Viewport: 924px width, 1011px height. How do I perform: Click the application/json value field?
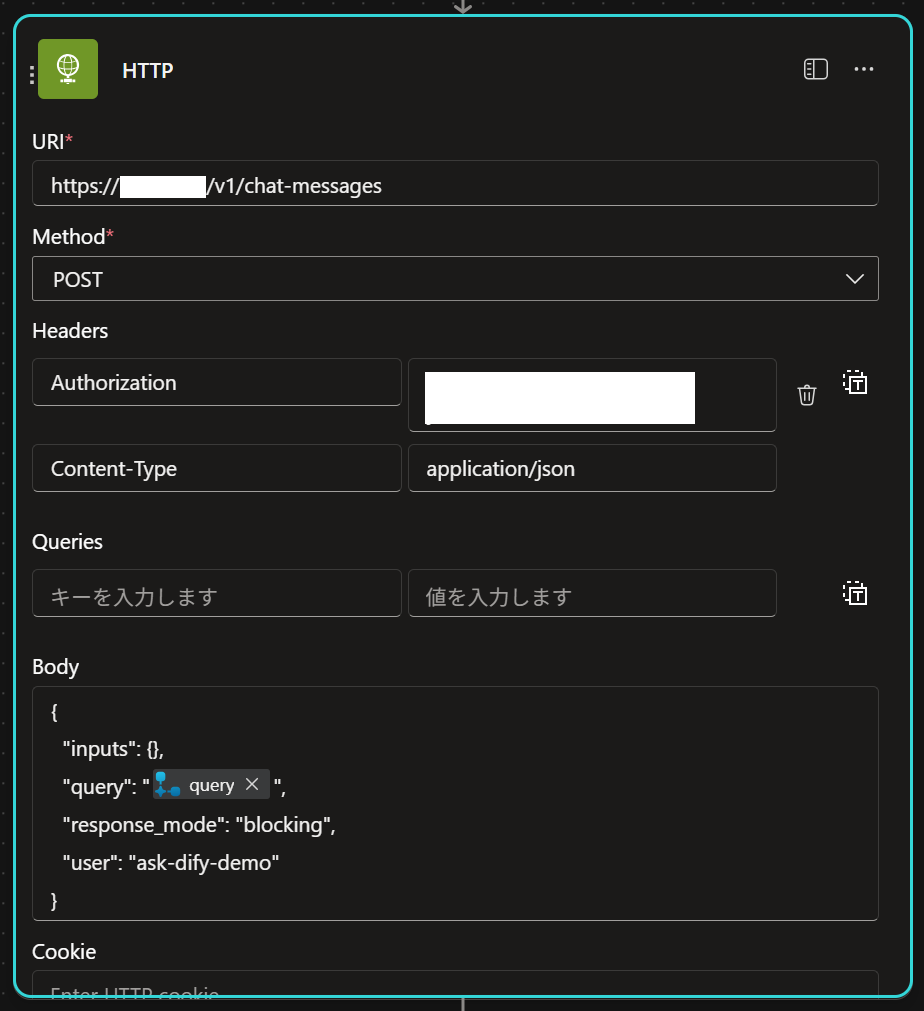click(592, 468)
